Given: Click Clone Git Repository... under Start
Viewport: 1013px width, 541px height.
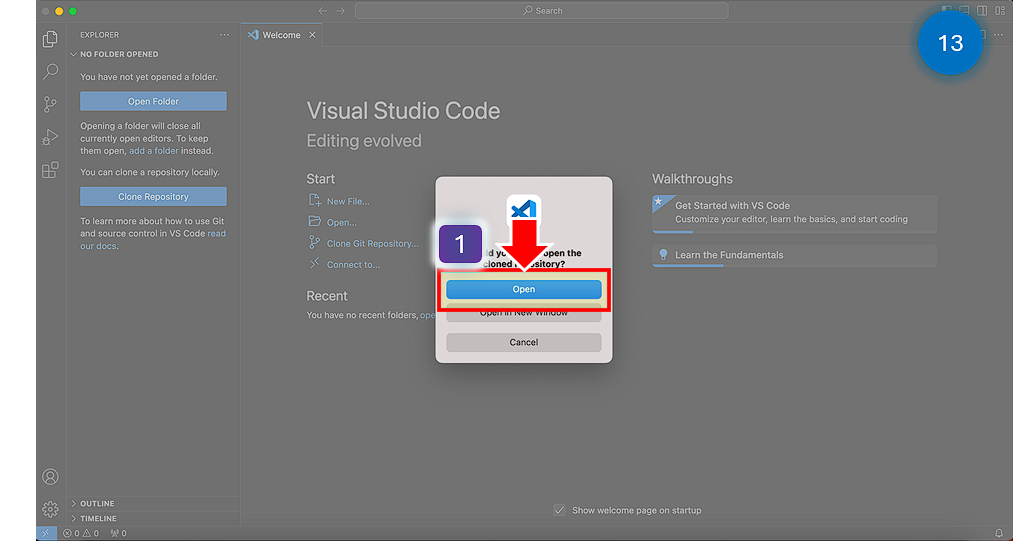Looking at the screenshot, I should point(363,244).
